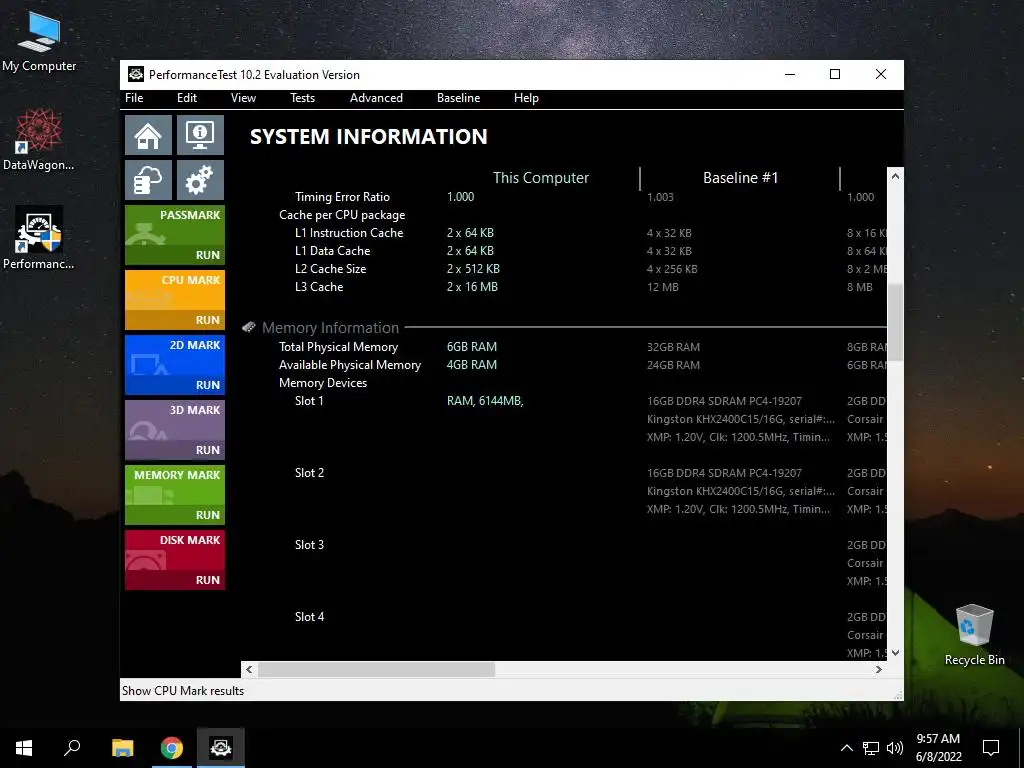Open the Baseline menu
The height and width of the screenshot is (768, 1024).
(458, 98)
